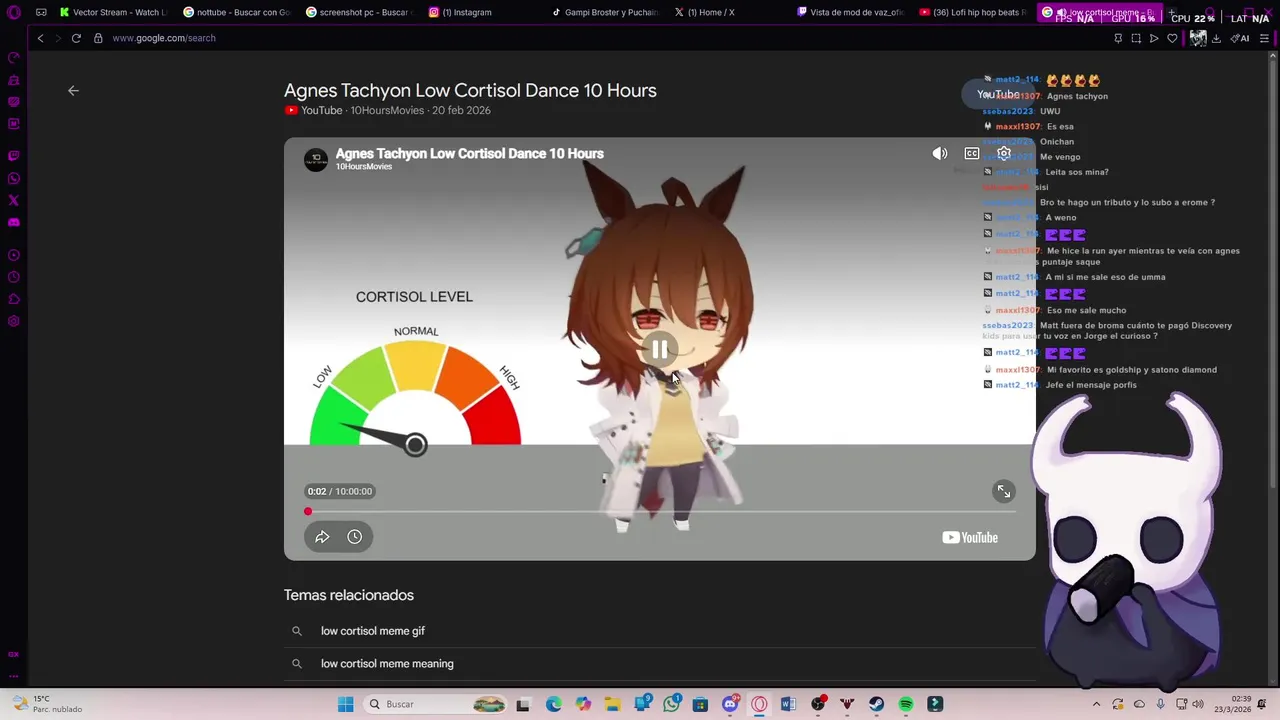Click the 10HoursMovies channel avatar in the player
This screenshot has width=1280, height=720.
[316, 159]
